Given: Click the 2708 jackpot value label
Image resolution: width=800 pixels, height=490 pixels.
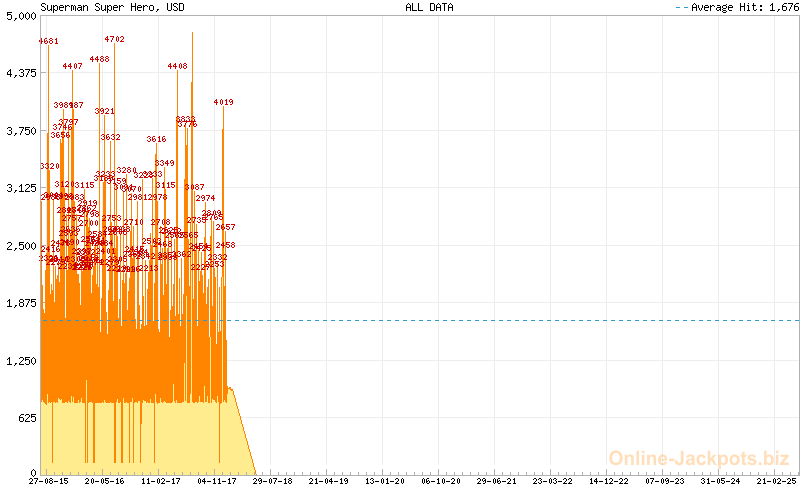Looking at the screenshot, I should pos(161,223).
